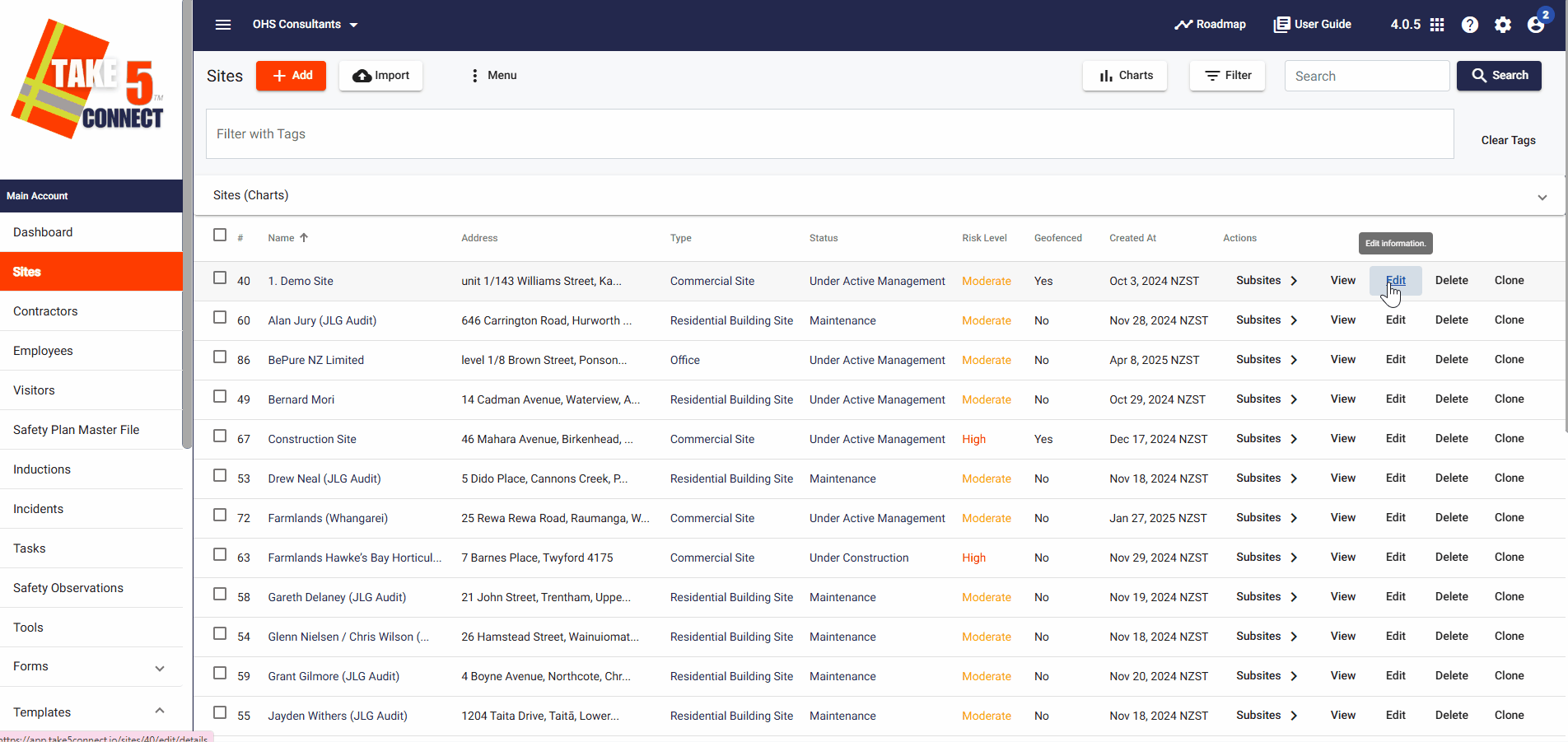Open the Charts button
Viewport: 1568px width, 742px height.
click(1125, 76)
